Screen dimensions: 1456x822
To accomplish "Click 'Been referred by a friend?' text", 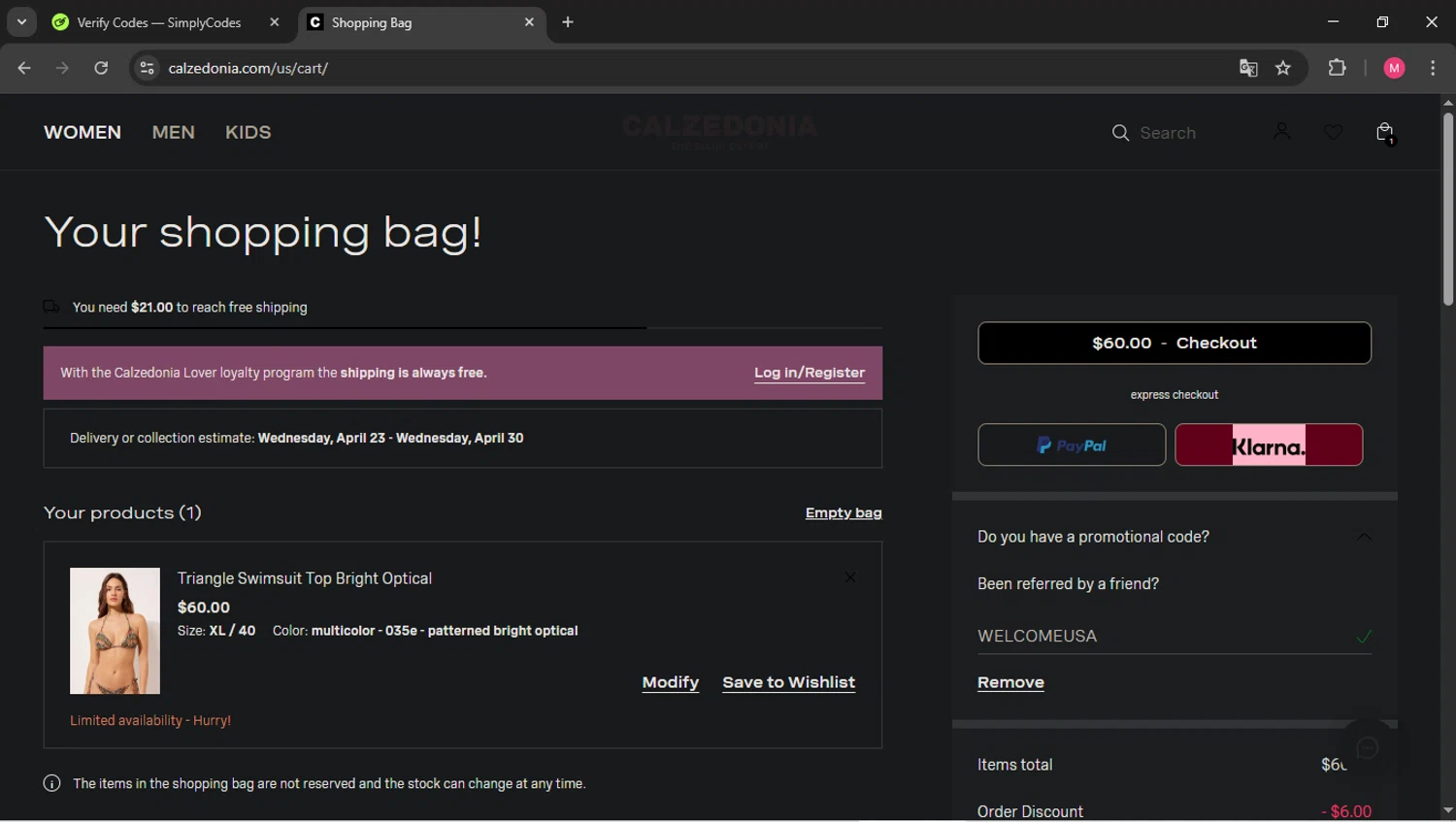I will point(1068,583).
